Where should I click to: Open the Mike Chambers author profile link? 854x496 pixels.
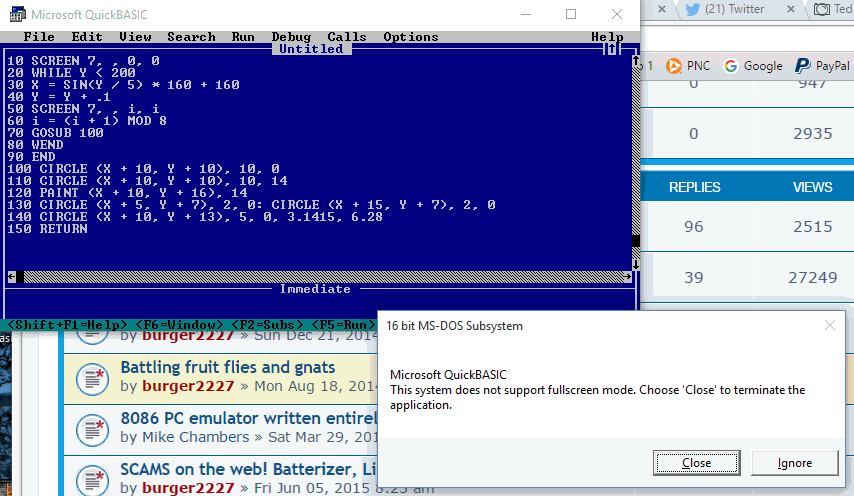pos(196,437)
